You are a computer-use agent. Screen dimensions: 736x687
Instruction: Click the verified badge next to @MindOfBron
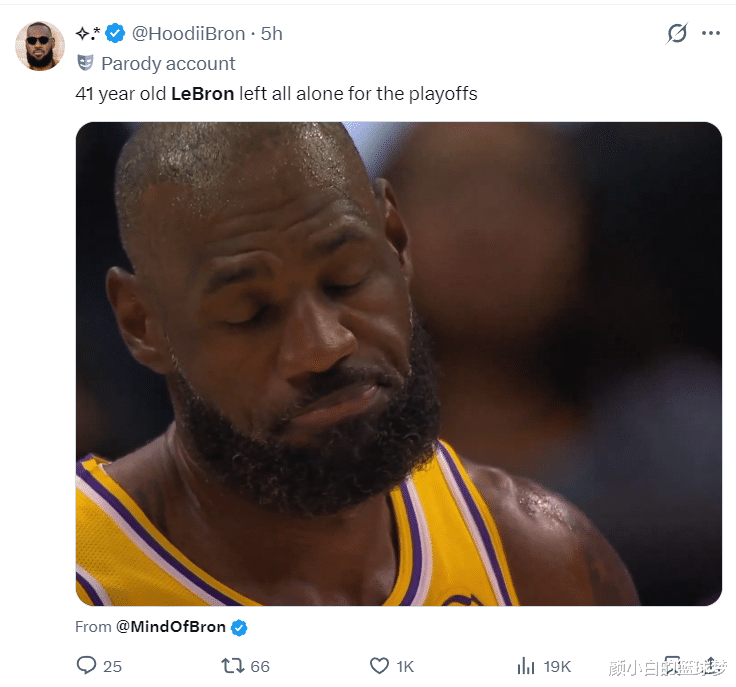click(240, 628)
